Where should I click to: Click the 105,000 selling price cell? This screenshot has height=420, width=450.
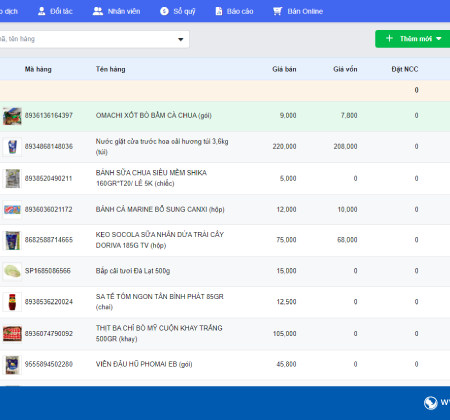284,334
